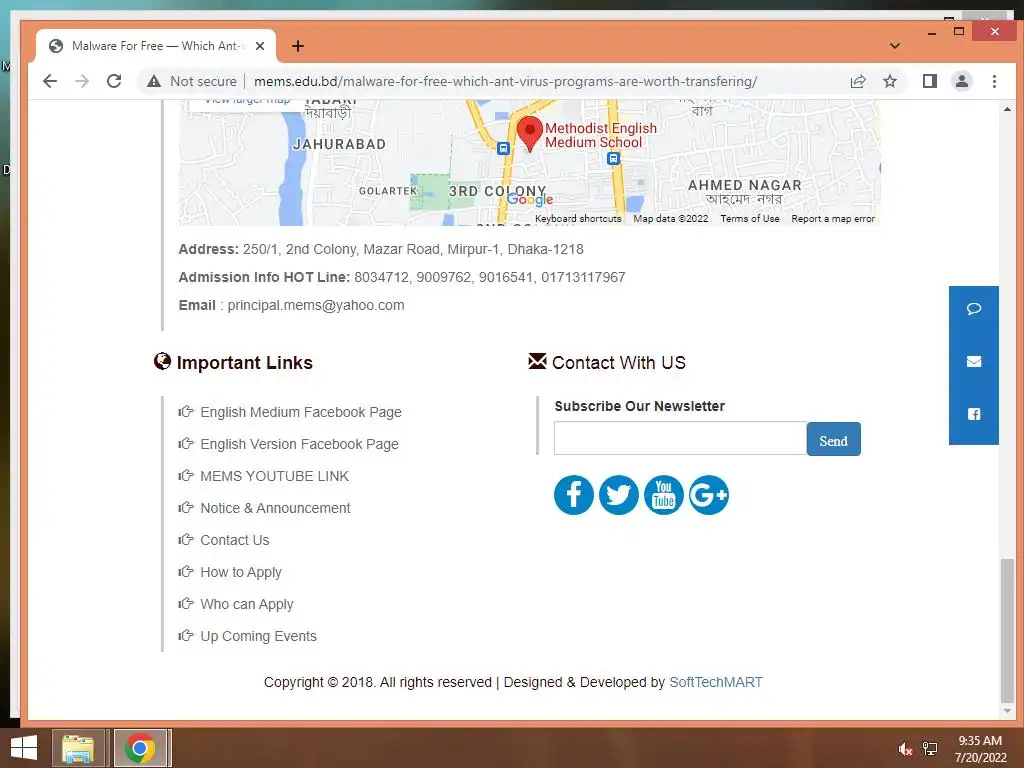
Task: Open the Facebook side widget icon
Action: (x=974, y=414)
